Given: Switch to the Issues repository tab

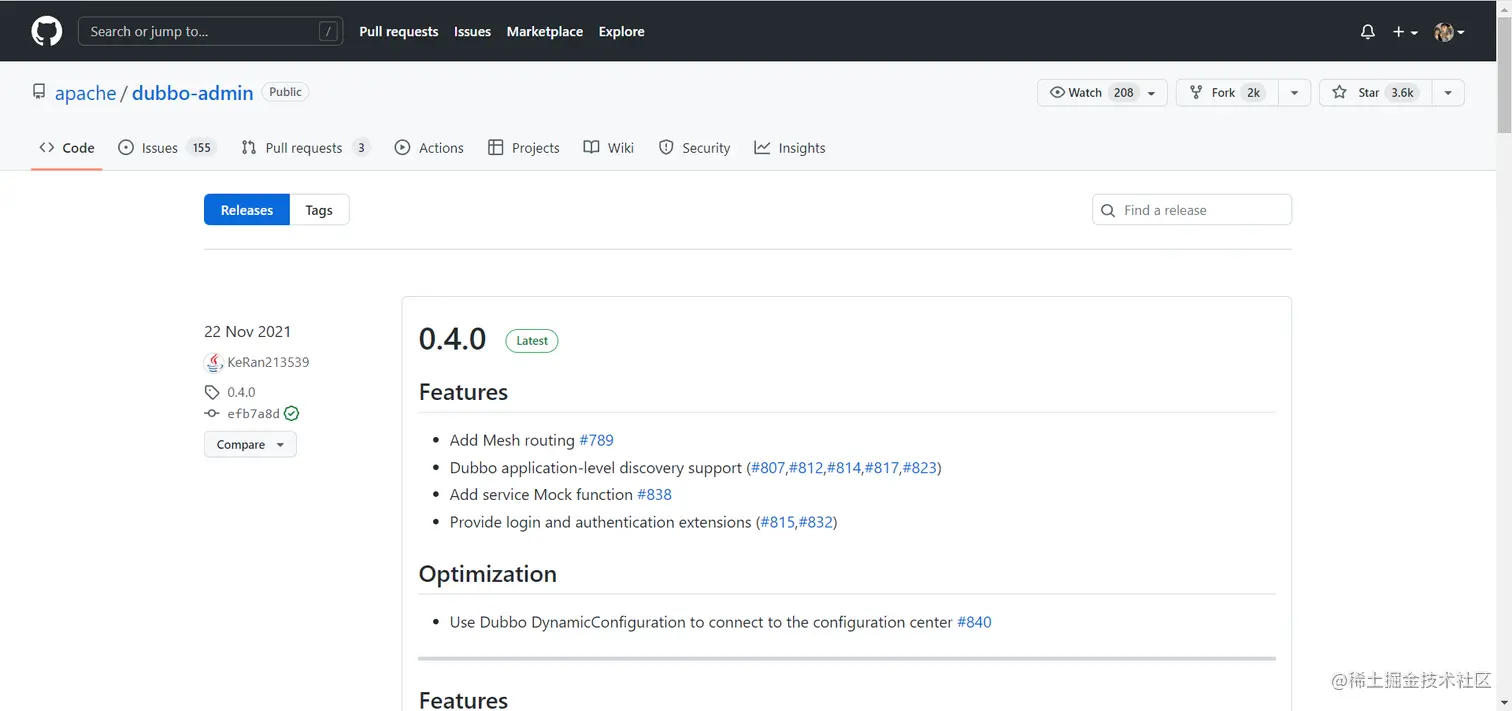Looking at the screenshot, I should (166, 148).
